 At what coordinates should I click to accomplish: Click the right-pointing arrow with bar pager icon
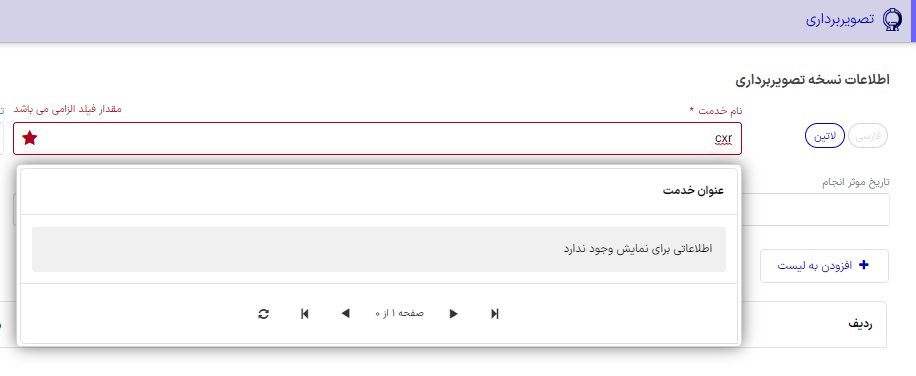coord(495,314)
